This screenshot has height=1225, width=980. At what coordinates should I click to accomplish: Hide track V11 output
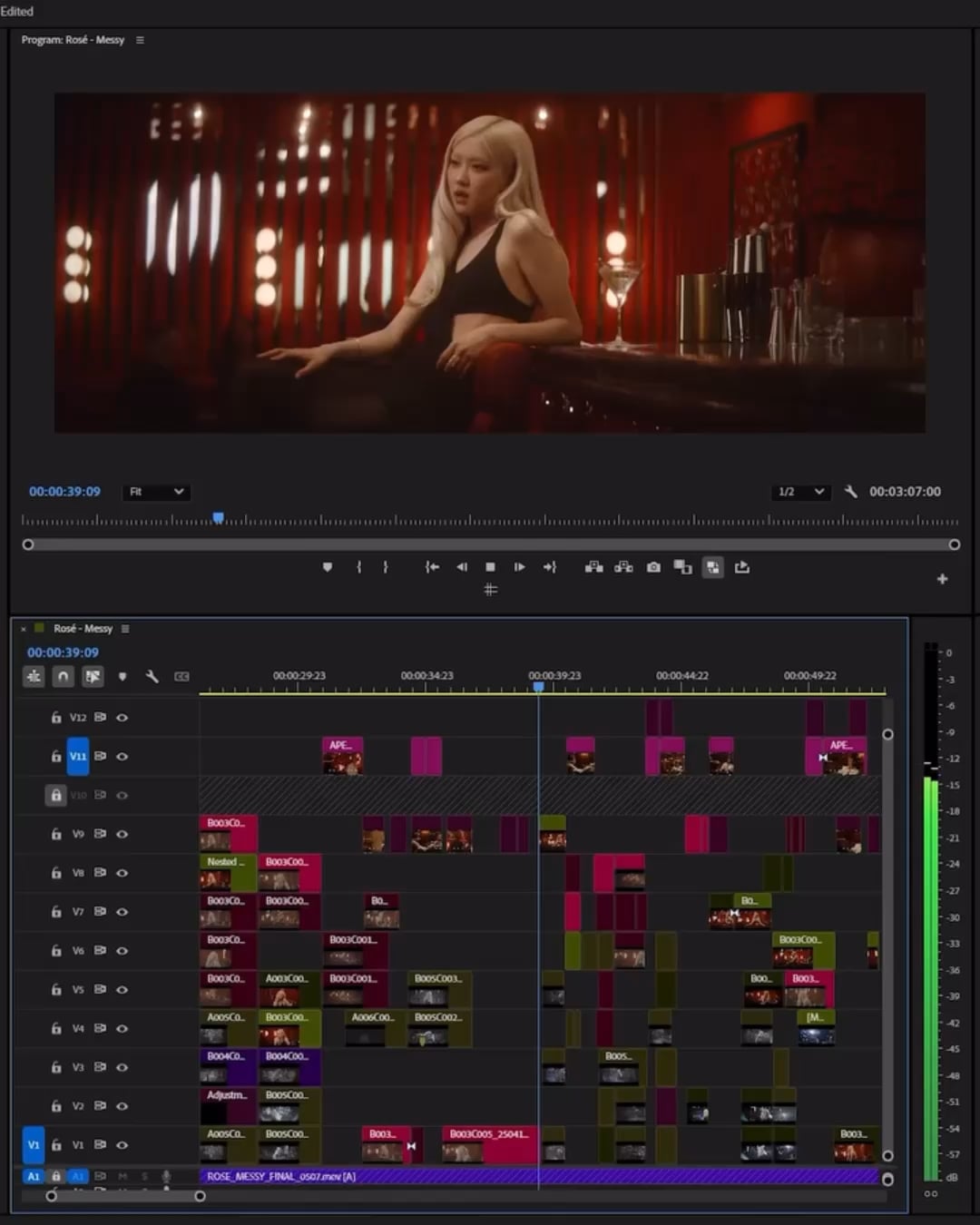[122, 756]
